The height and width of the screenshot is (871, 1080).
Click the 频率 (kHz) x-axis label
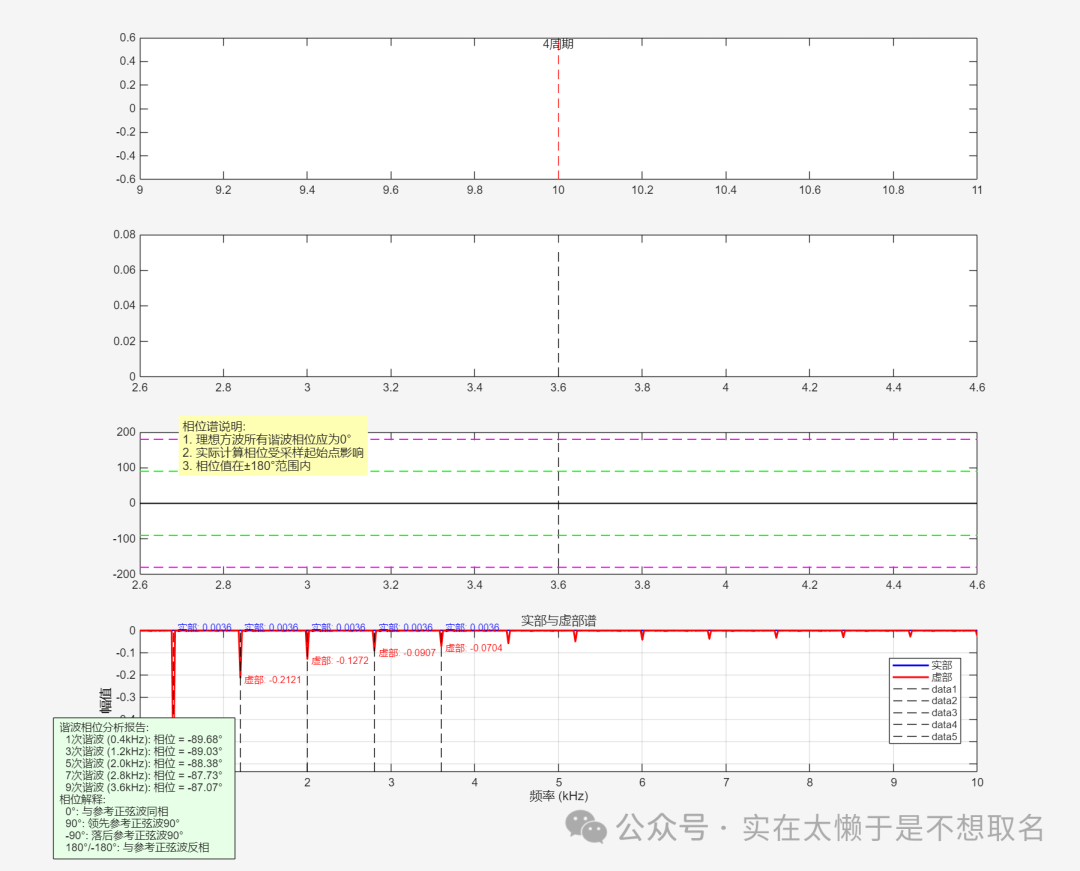tap(558, 796)
